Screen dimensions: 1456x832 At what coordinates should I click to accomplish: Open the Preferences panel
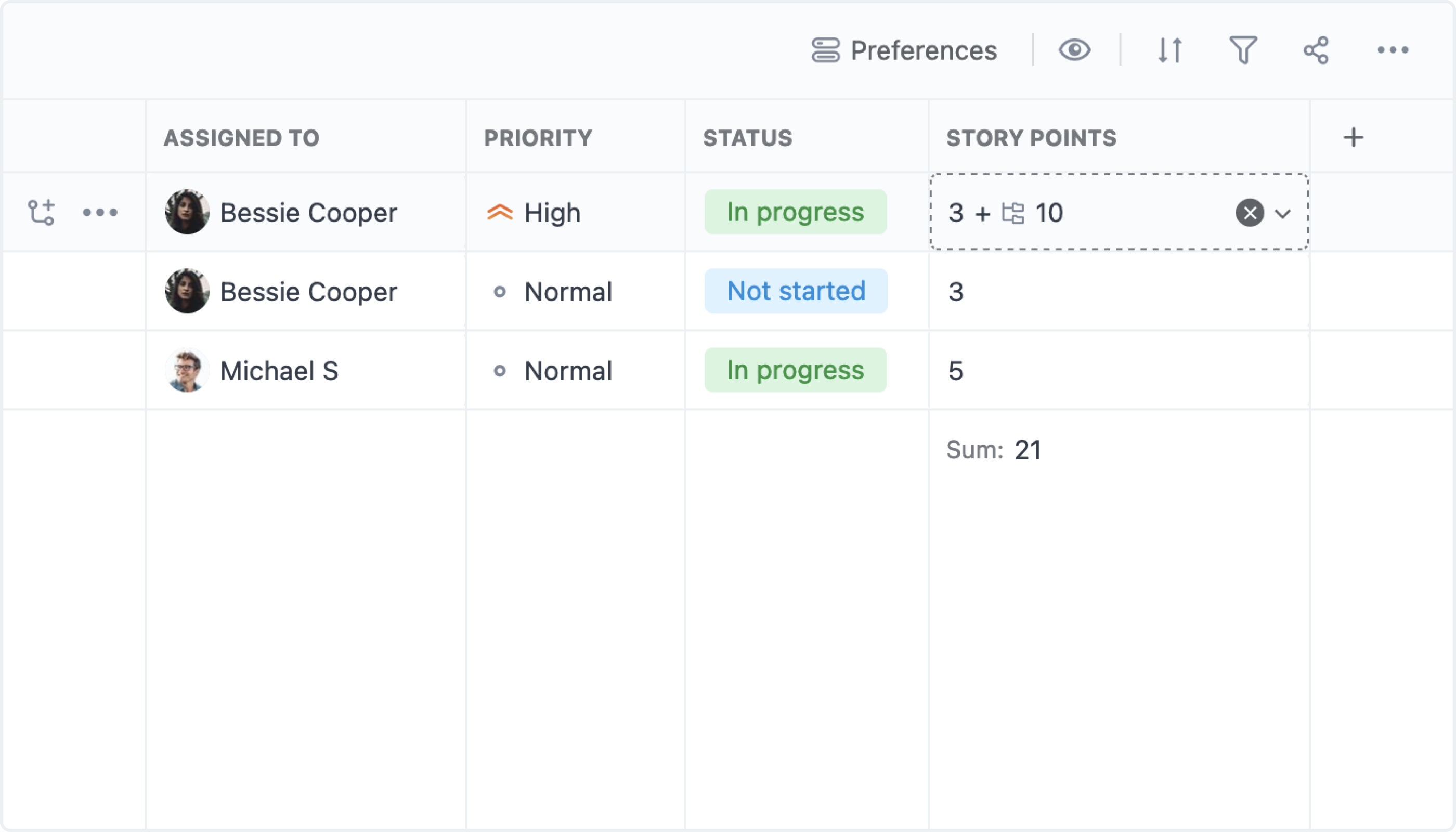(x=905, y=50)
